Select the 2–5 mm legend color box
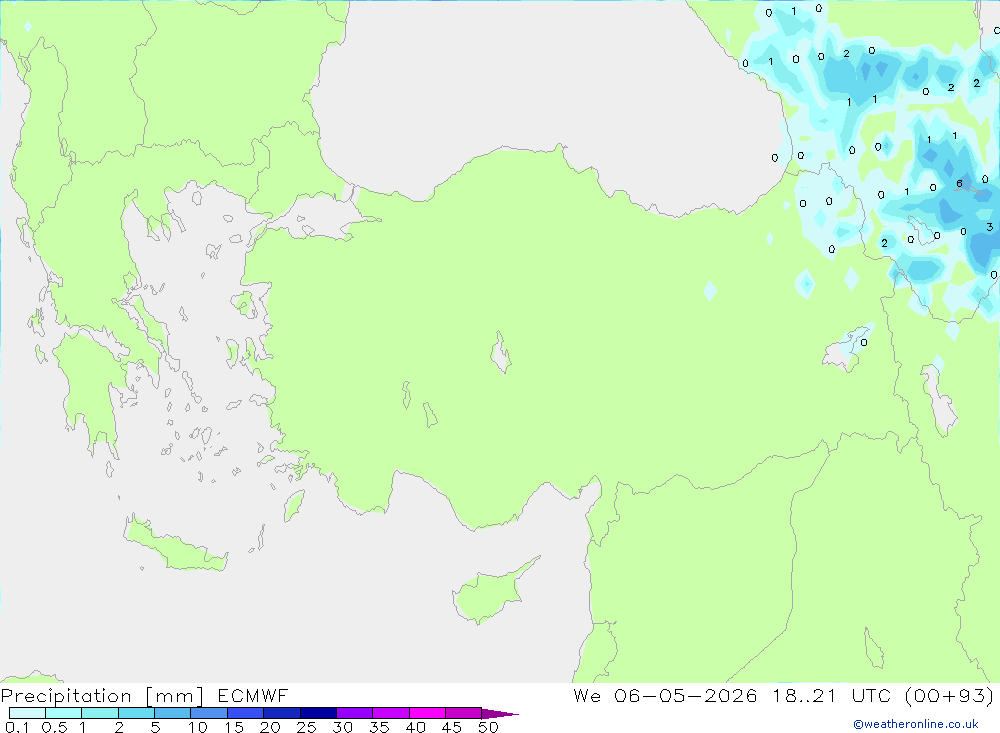 coord(136,713)
